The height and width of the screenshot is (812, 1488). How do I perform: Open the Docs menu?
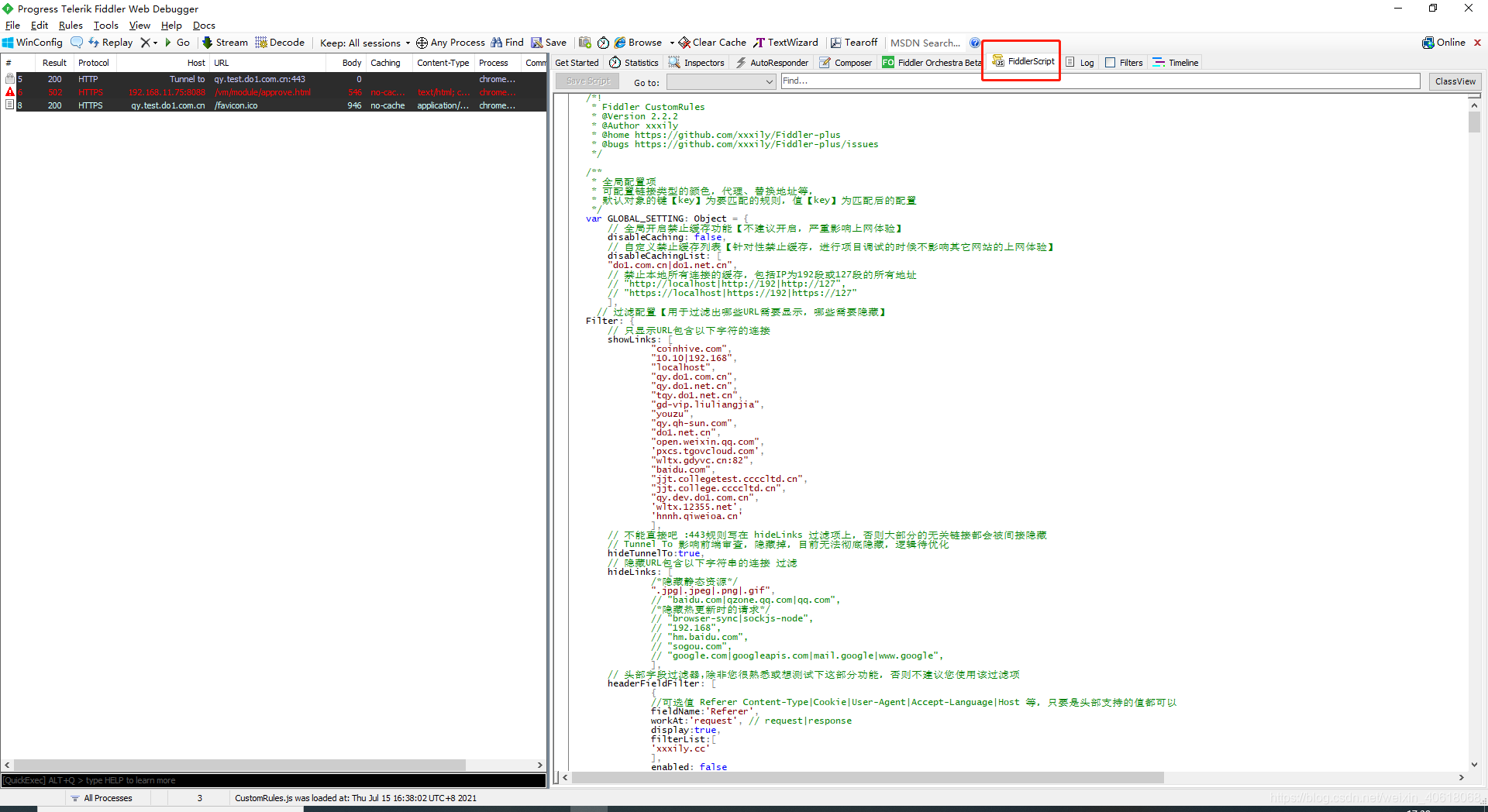coord(204,26)
